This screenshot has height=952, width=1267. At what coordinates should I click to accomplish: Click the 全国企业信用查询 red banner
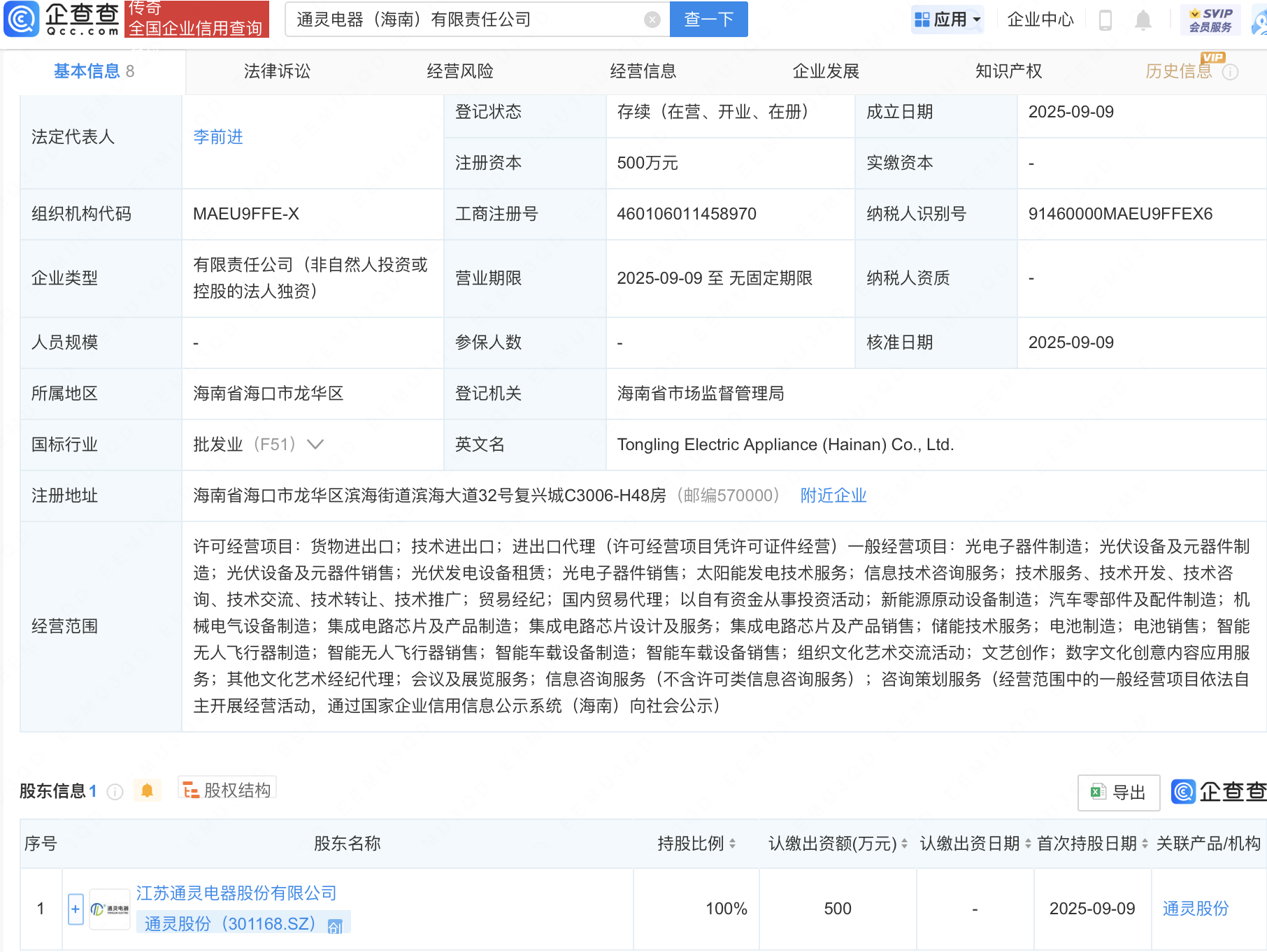(x=196, y=19)
